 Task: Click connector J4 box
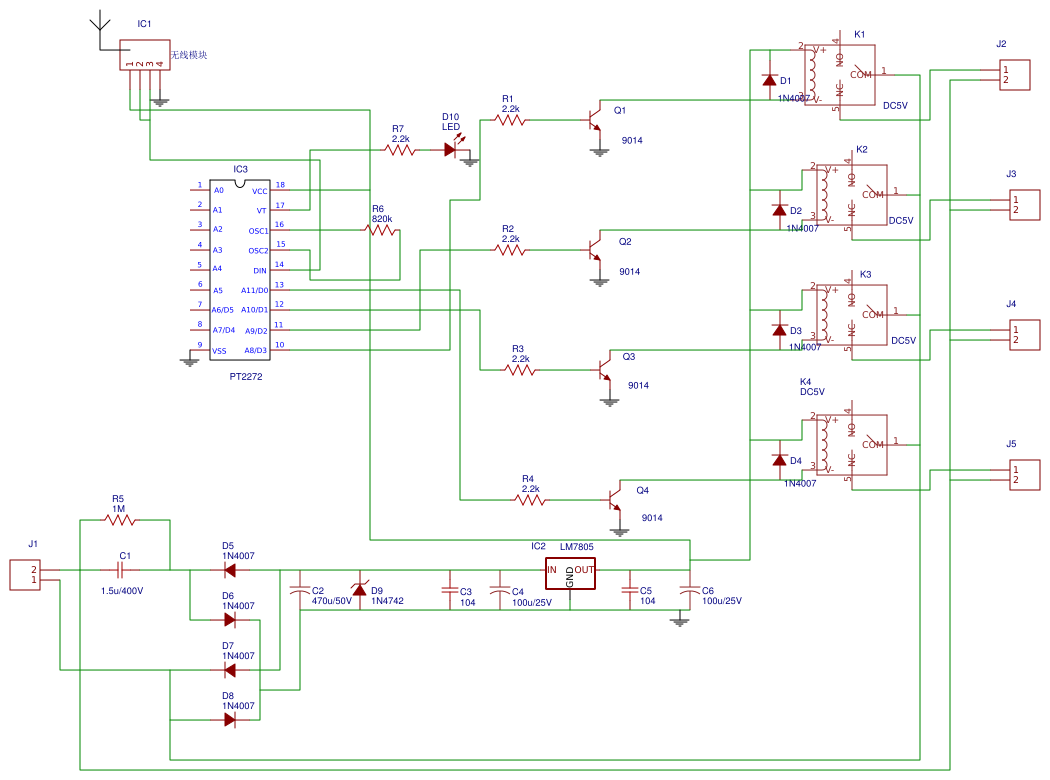pos(1025,335)
